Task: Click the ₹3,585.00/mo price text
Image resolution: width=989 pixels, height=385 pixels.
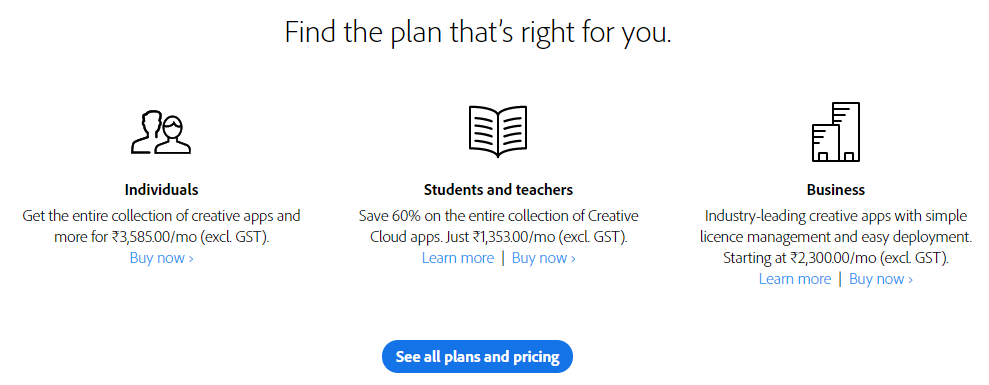Action: pyautogui.click(x=160, y=237)
